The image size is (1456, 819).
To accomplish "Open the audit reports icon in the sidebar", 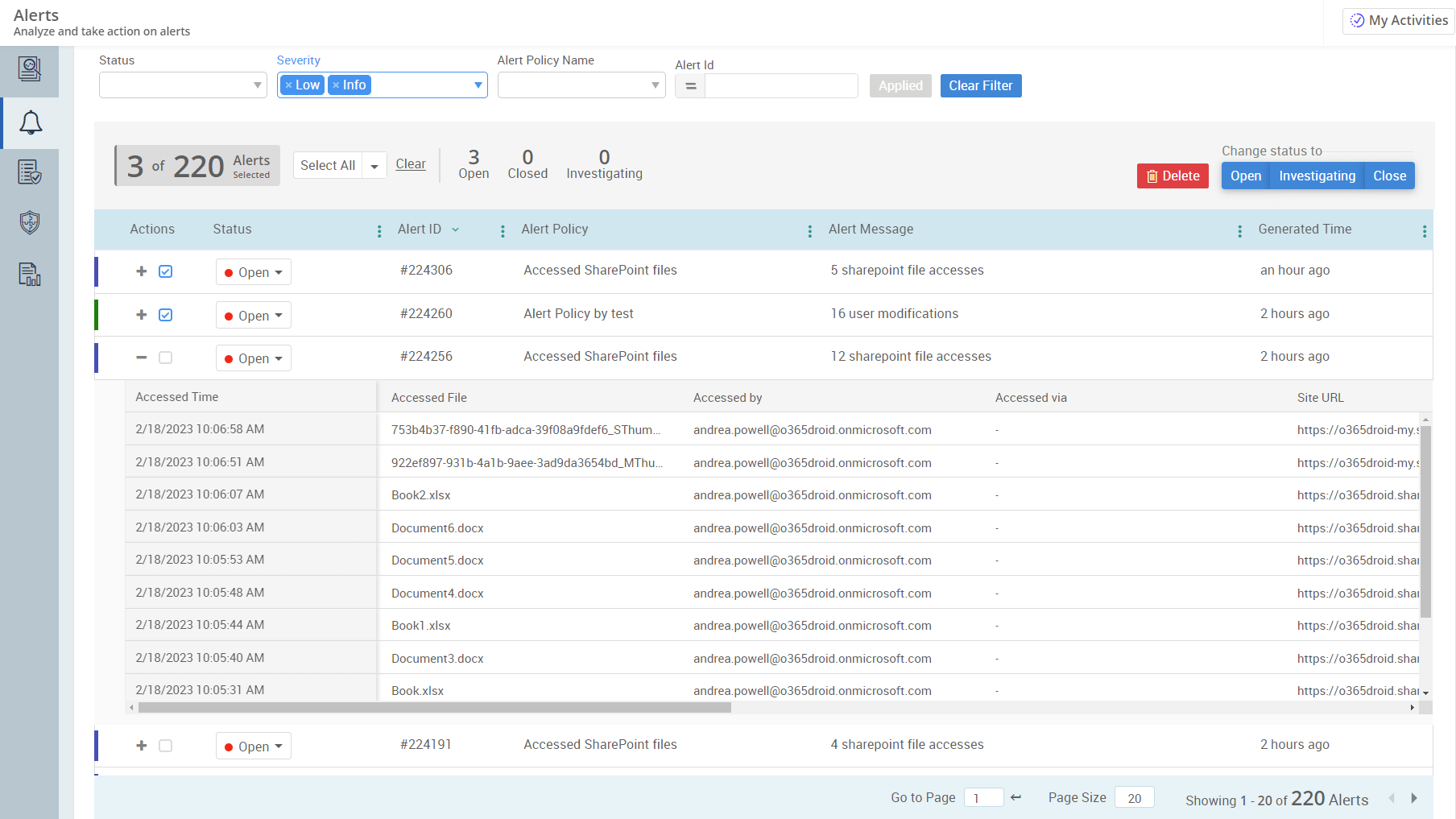I will point(30,70).
